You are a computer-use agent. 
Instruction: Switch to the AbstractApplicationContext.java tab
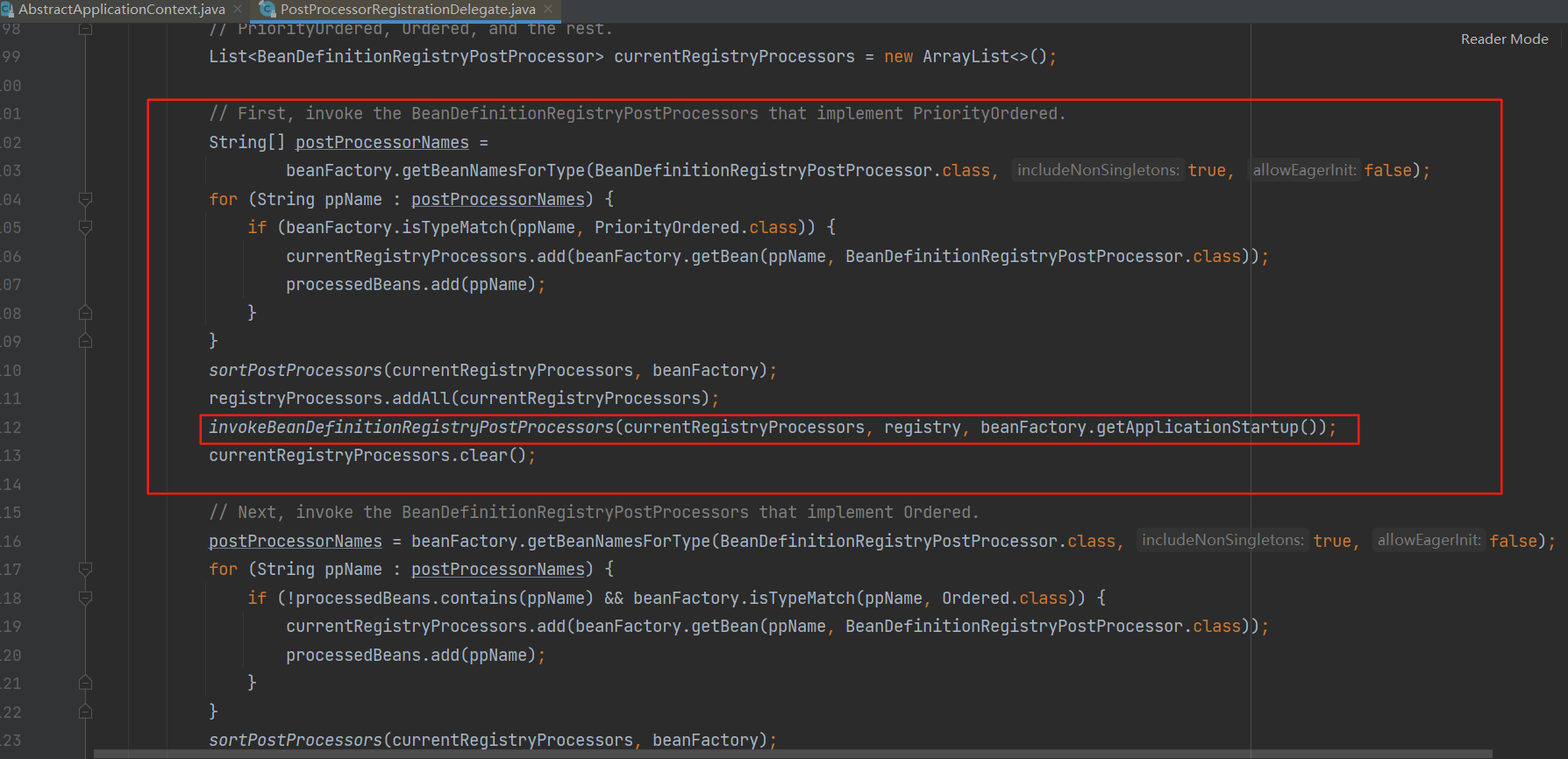tap(121, 10)
